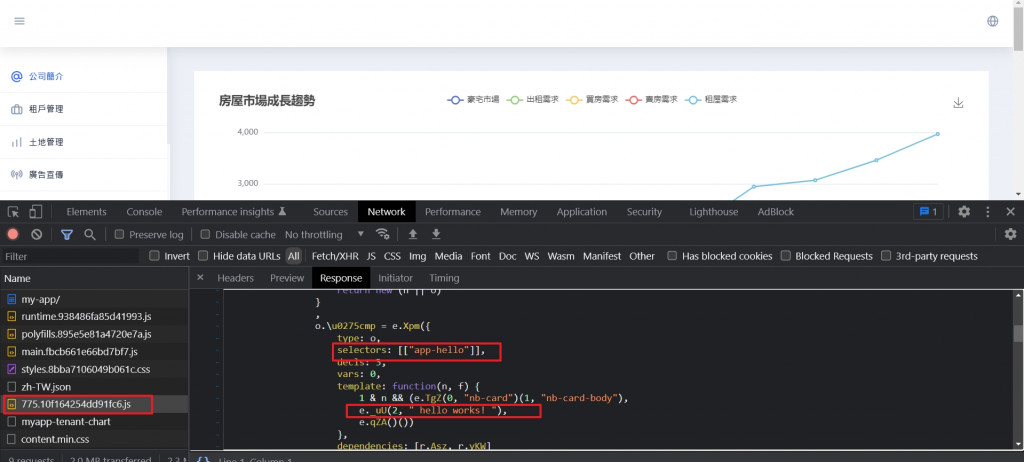This screenshot has height=462, width=1024.
Task: Select the Font filter type
Action: pos(481,256)
